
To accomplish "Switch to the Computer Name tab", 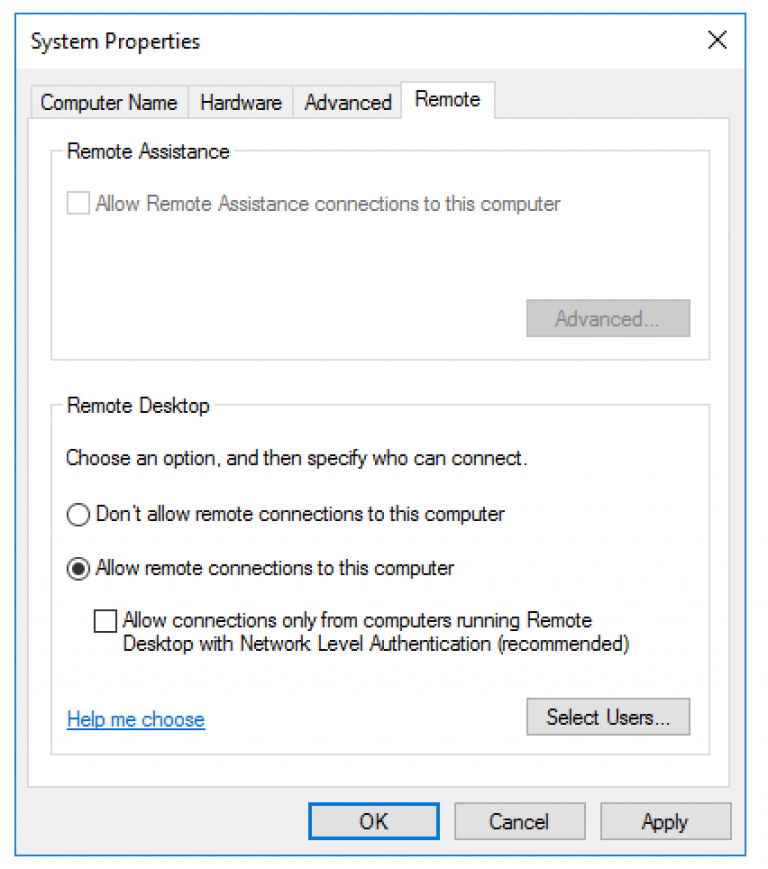I will point(109,102).
